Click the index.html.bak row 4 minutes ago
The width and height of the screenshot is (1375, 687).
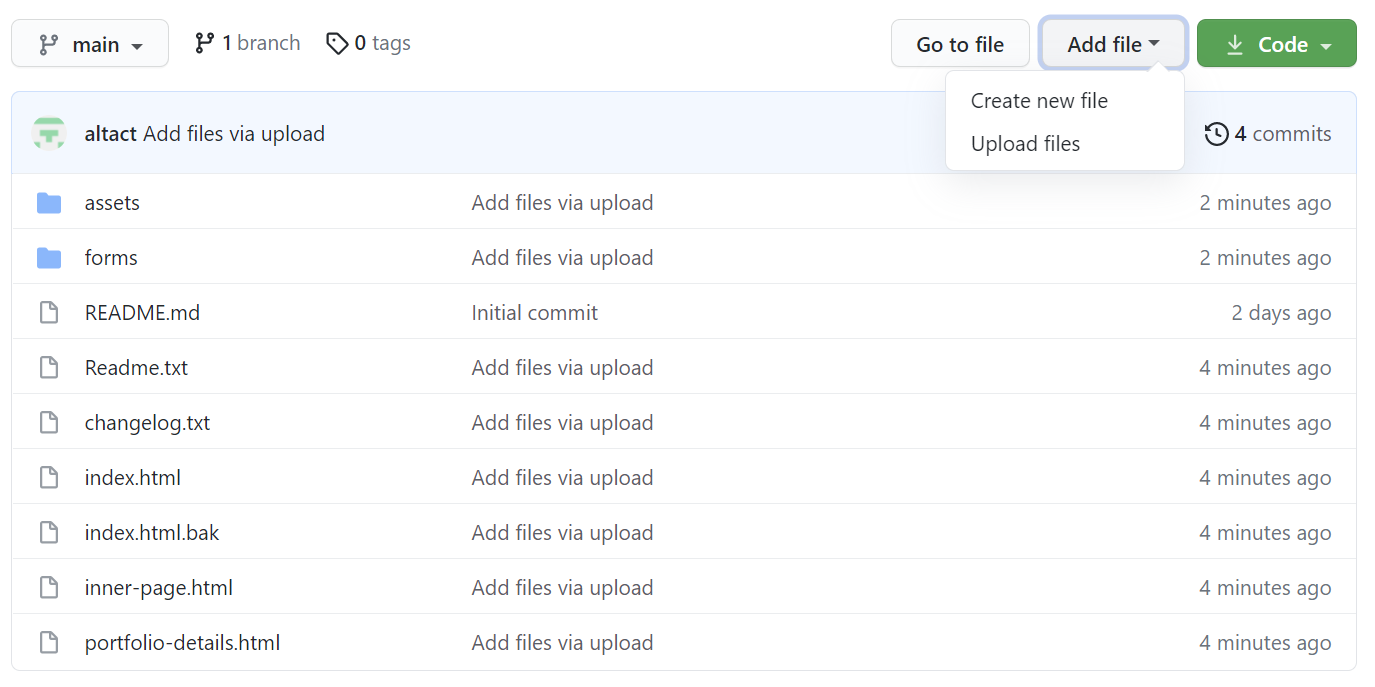coord(1265,532)
